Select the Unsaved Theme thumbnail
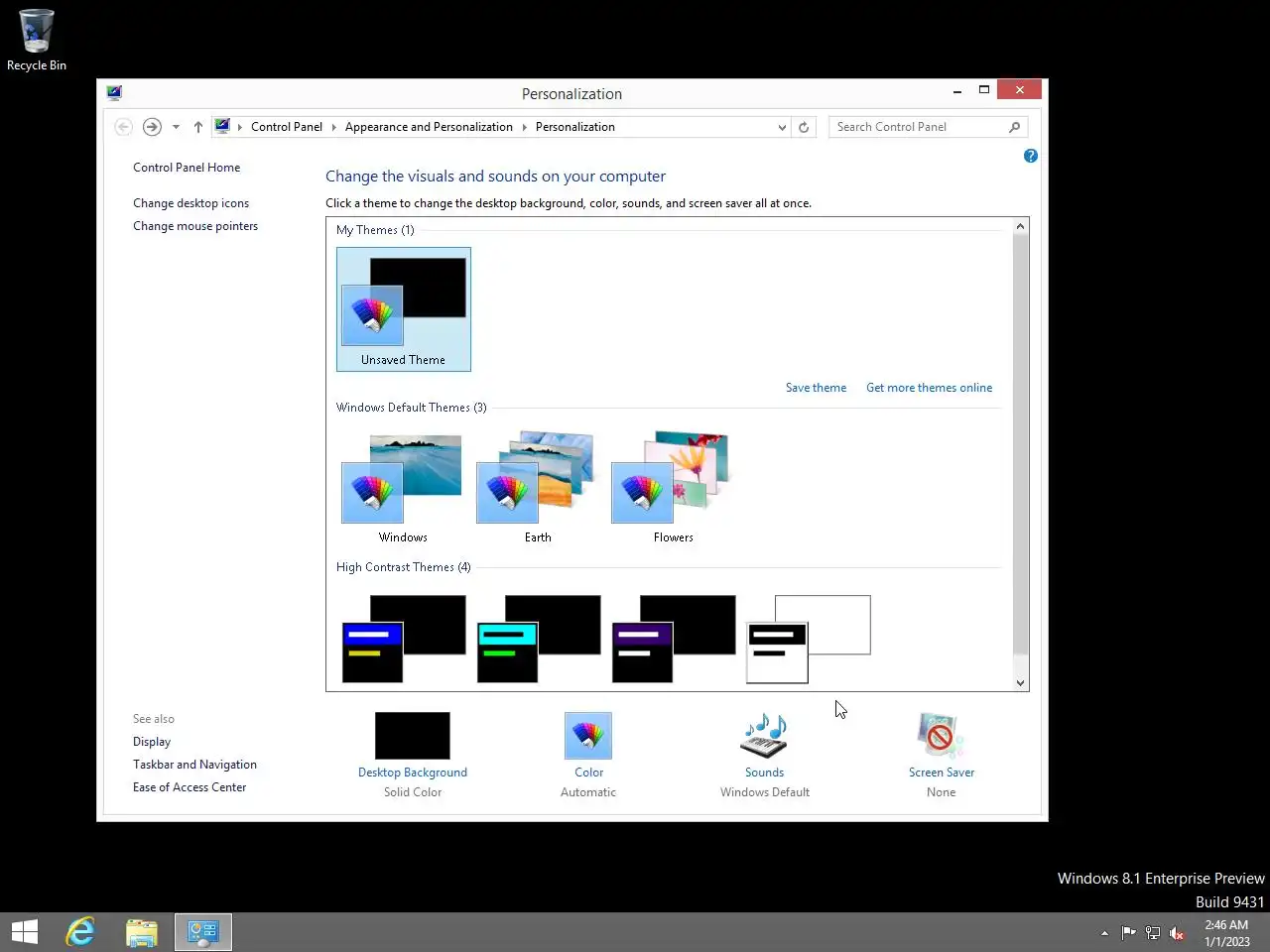1270x952 pixels. [x=404, y=309]
